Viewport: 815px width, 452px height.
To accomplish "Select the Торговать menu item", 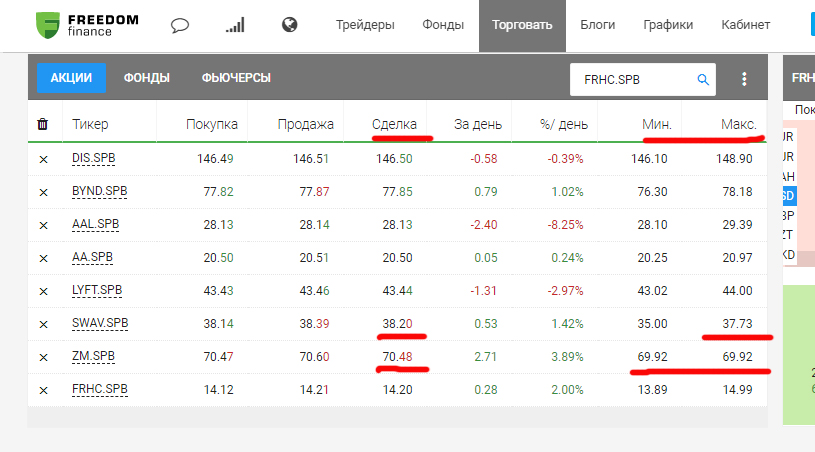I will (522, 25).
